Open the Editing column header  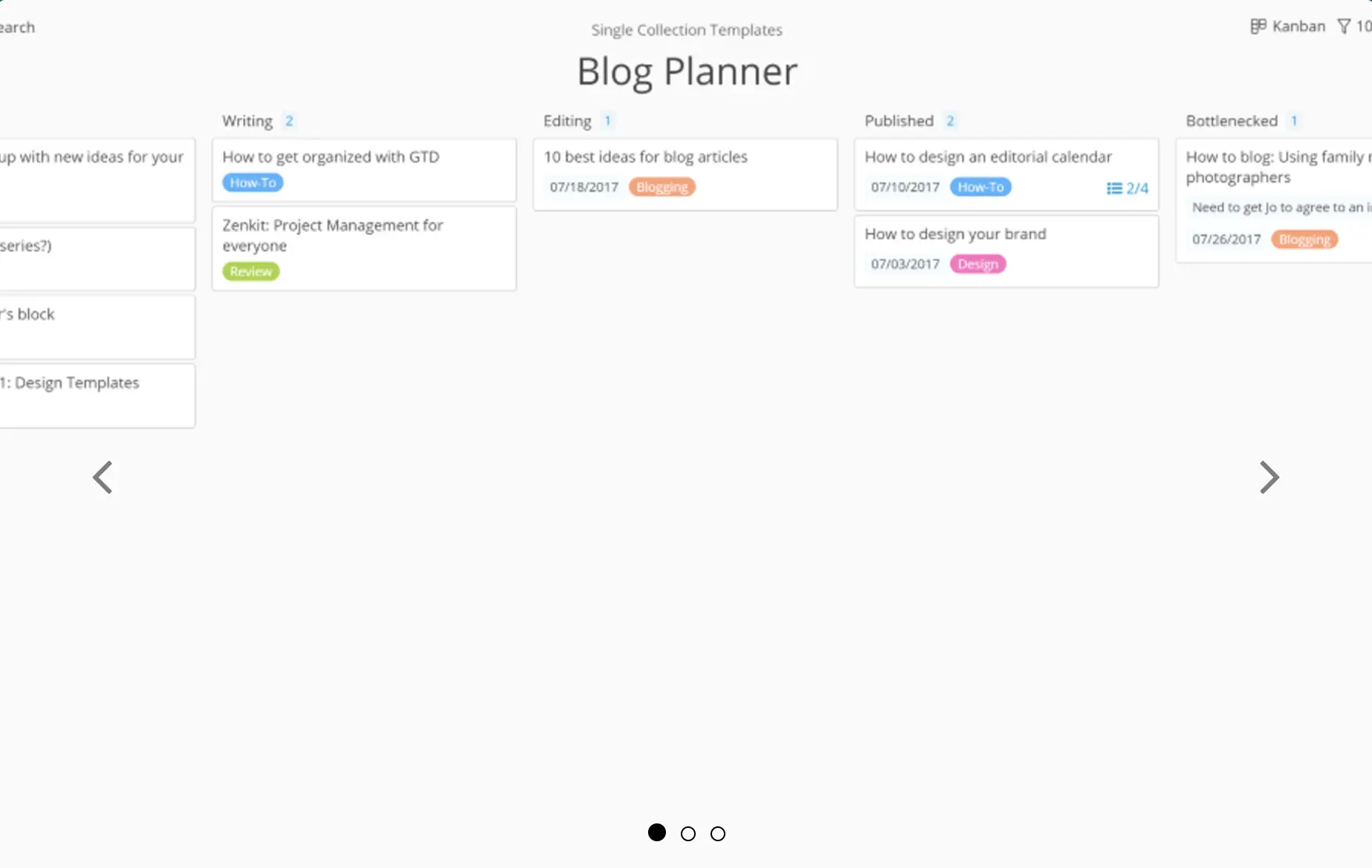click(x=567, y=121)
